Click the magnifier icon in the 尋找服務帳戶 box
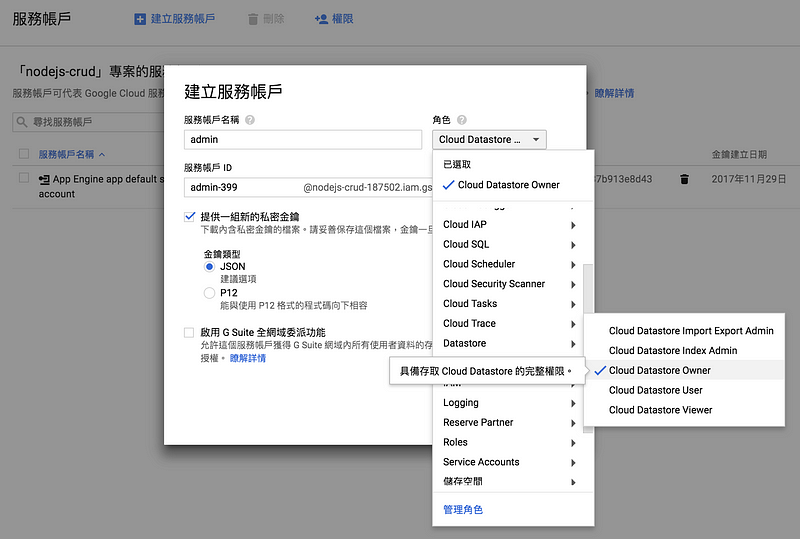 [21, 122]
